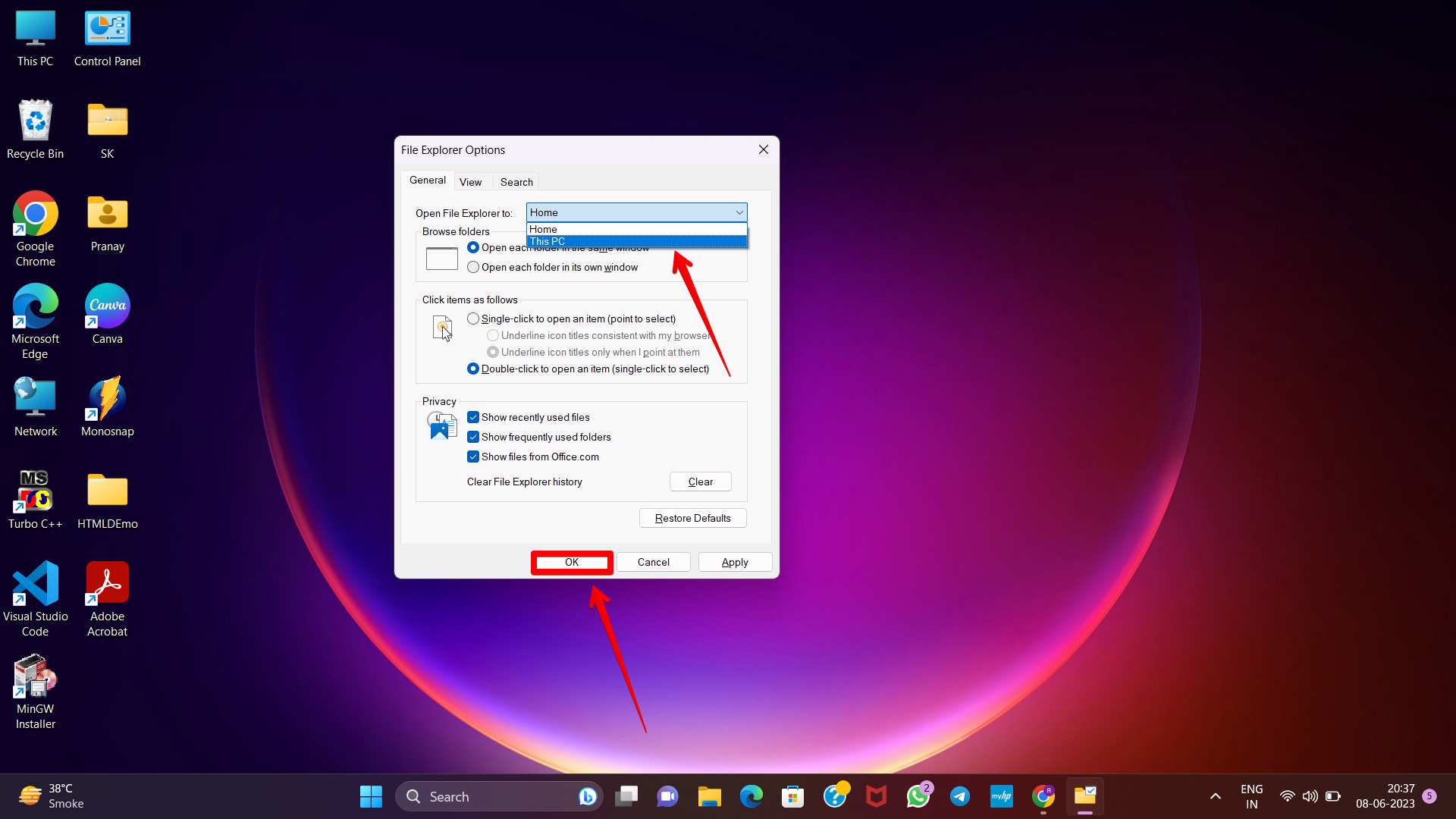Launch Telegram from the taskbar
1456x819 pixels.
(960, 796)
